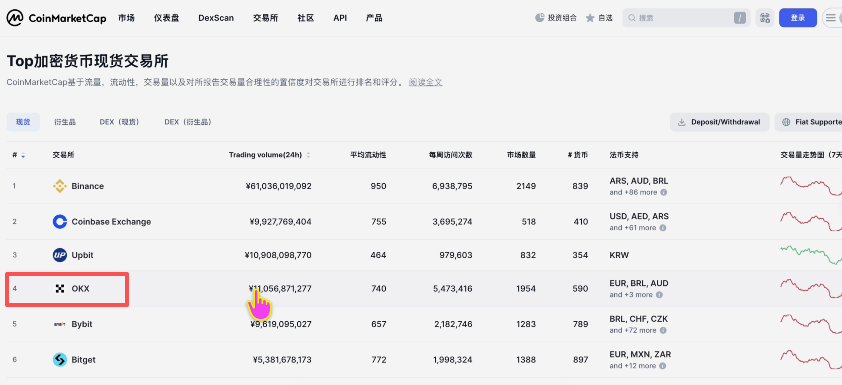Viewport: 842px width, 385px height.
Task: Click the search magnifier icon
Action: coord(632,18)
